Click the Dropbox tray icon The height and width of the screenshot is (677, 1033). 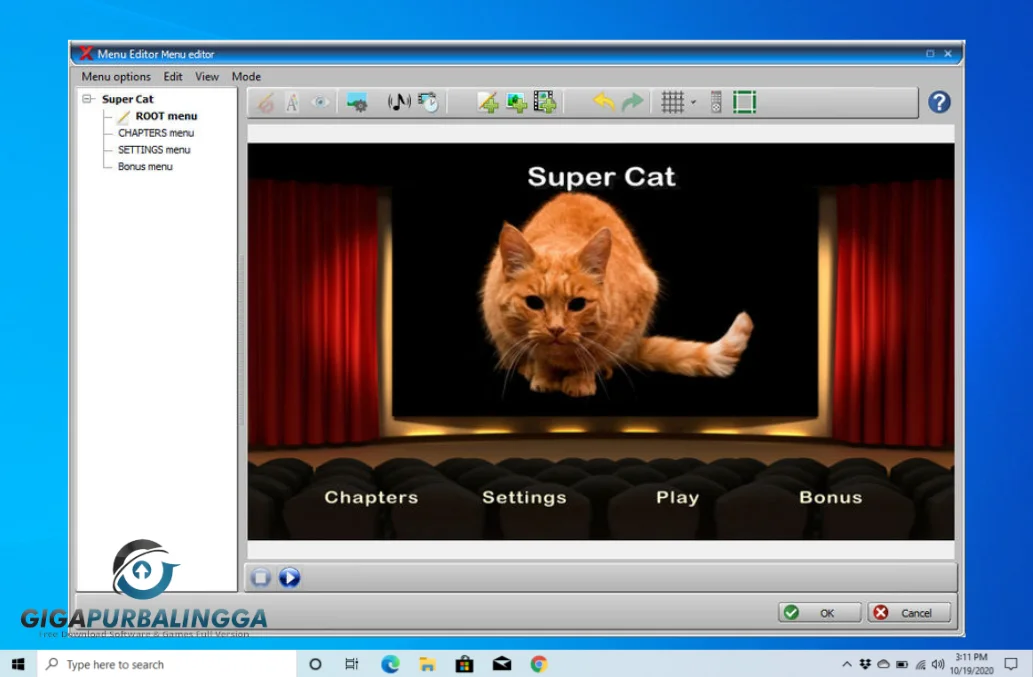(865, 664)
